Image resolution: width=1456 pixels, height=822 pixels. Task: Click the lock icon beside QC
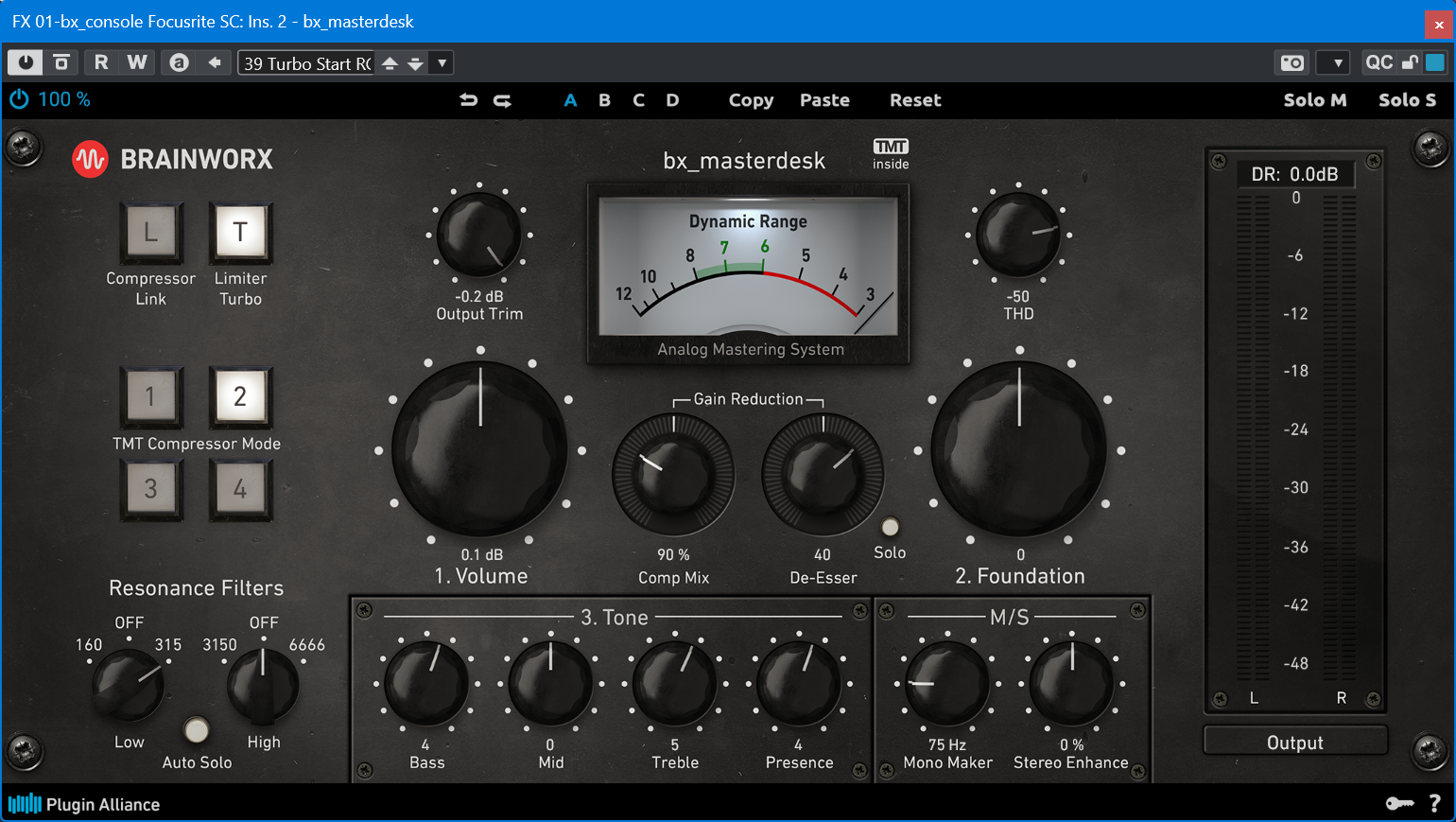click(x=1410, y=62)
